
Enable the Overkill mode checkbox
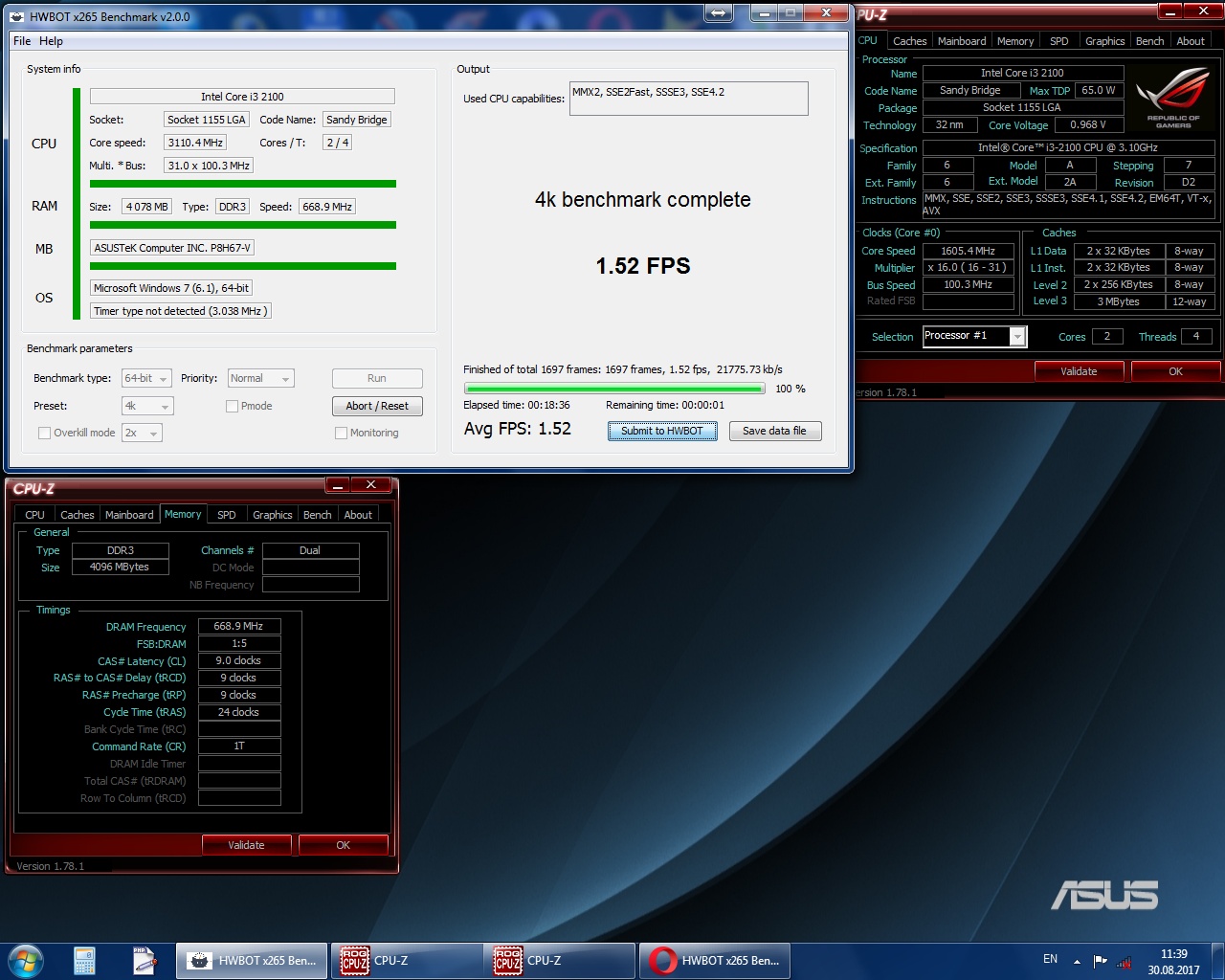pos(44,433)
